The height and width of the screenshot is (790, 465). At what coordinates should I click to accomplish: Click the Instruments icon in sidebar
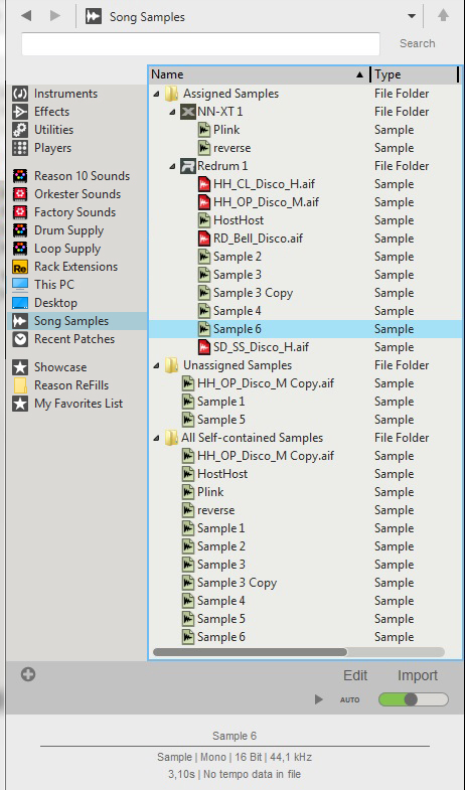(20, 93)
